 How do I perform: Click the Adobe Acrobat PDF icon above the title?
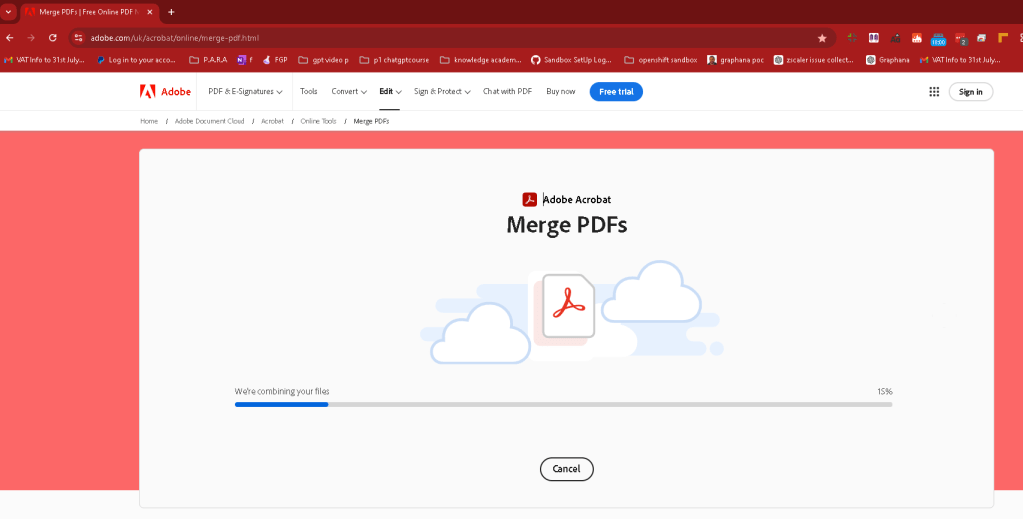pos(529,199)
